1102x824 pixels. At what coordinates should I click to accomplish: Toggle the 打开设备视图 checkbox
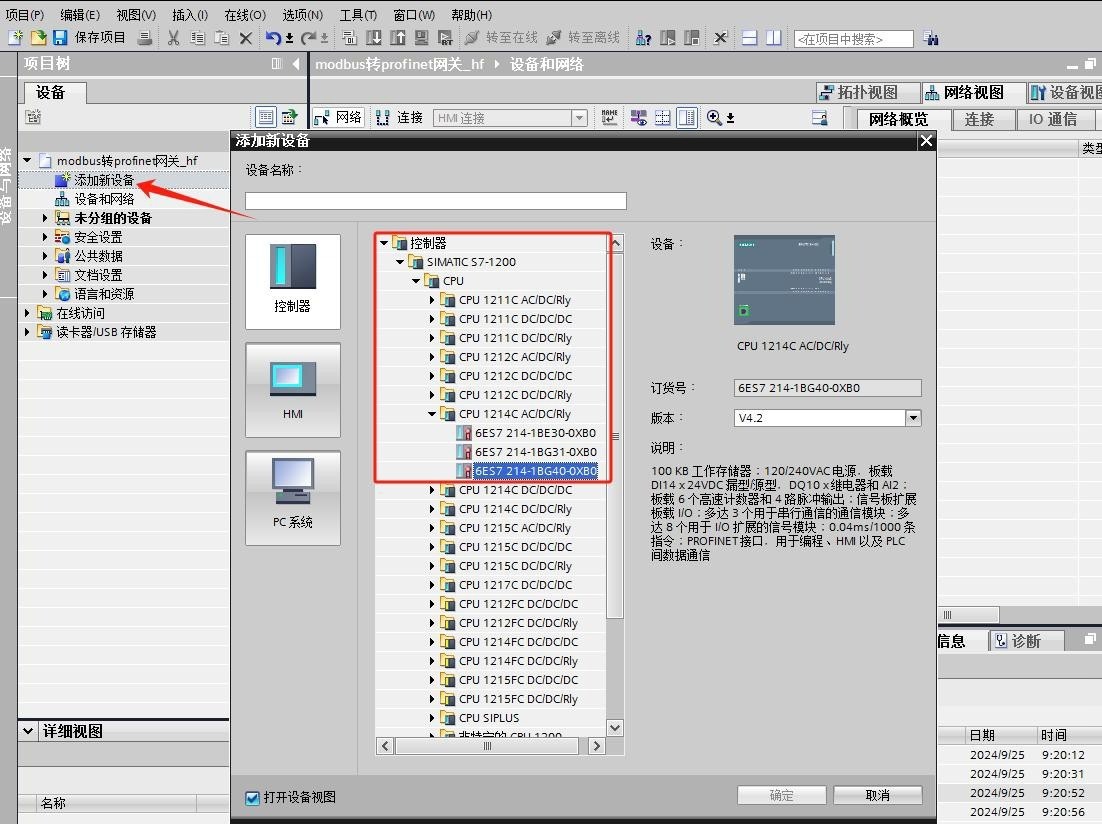point(252,797)
